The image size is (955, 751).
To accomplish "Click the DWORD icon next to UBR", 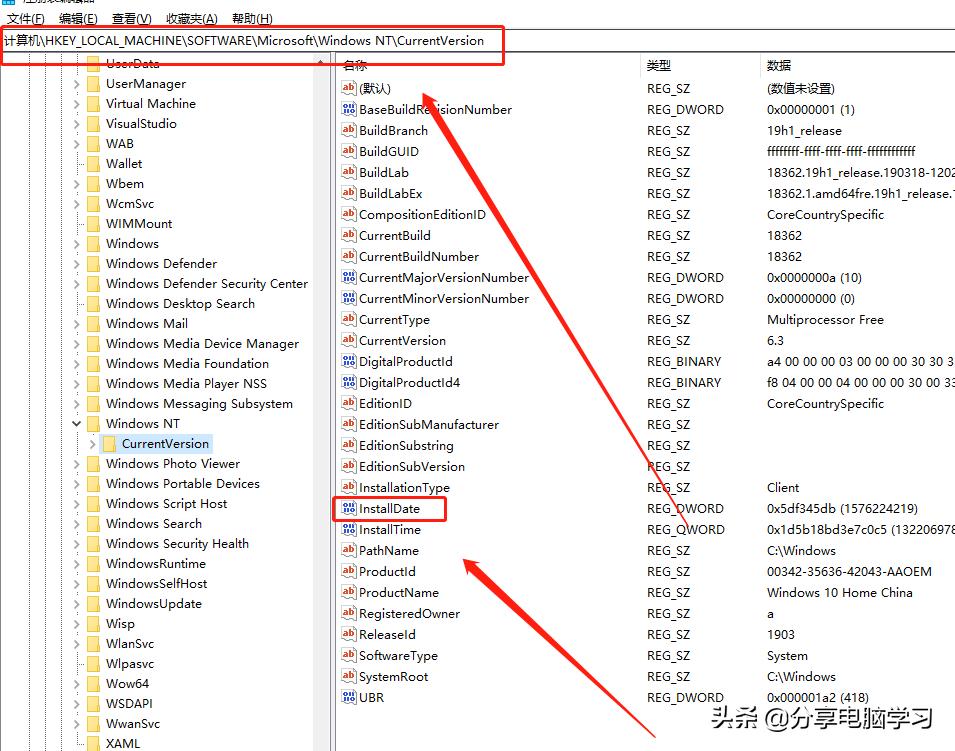I will (349, 697).
